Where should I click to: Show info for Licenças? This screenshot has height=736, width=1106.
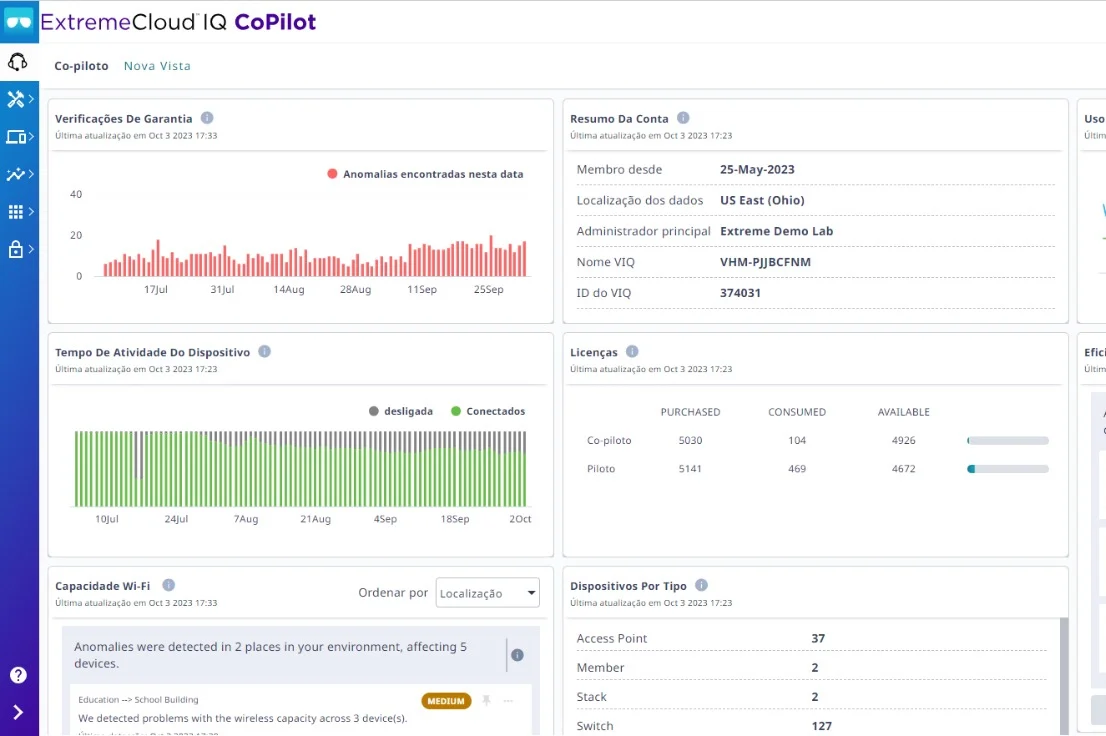pos(632,351)
